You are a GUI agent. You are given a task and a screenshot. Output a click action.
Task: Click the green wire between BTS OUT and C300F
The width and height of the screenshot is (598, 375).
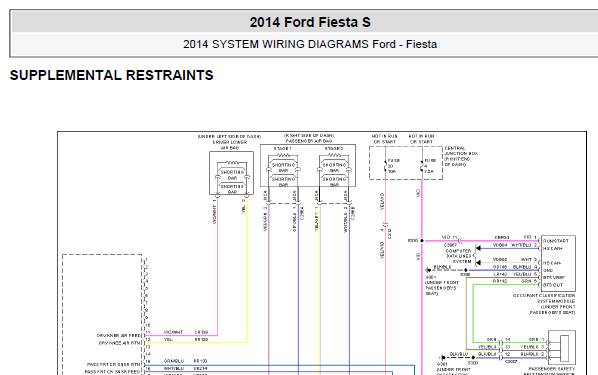point(473,313)
